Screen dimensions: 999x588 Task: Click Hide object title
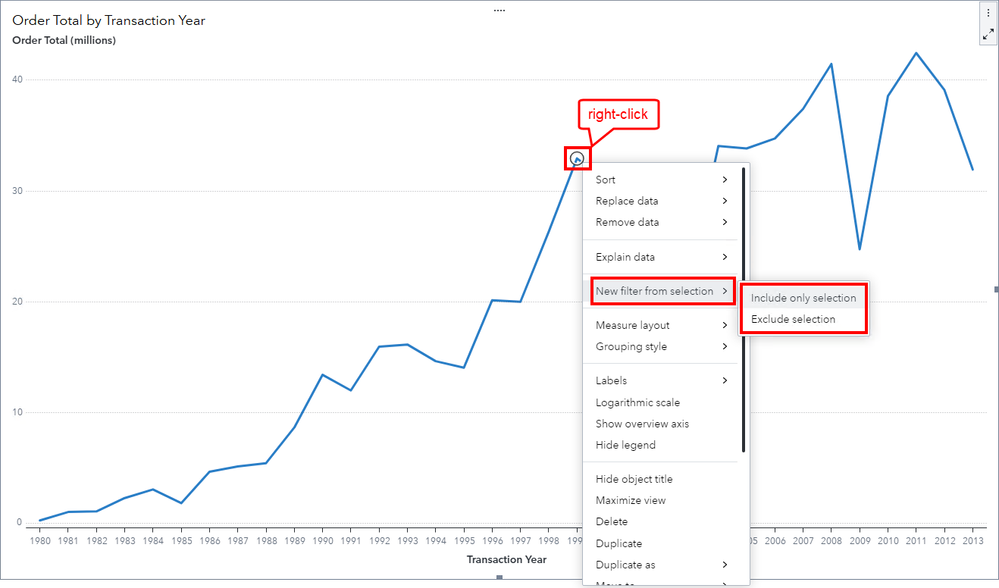coord(634,479)
